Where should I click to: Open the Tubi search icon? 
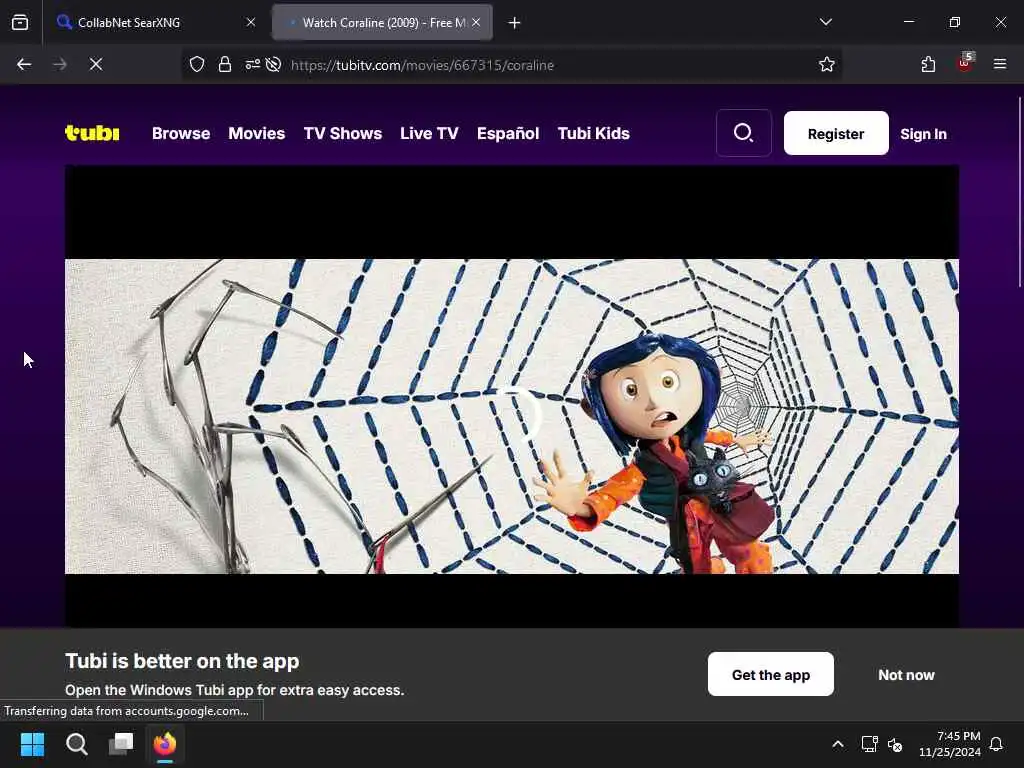(x=743, y=133)
